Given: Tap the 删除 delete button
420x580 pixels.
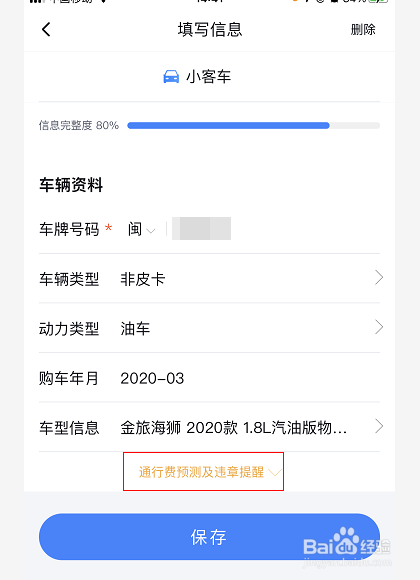Looking at the screenshot, I should click(x=363, y=29).
